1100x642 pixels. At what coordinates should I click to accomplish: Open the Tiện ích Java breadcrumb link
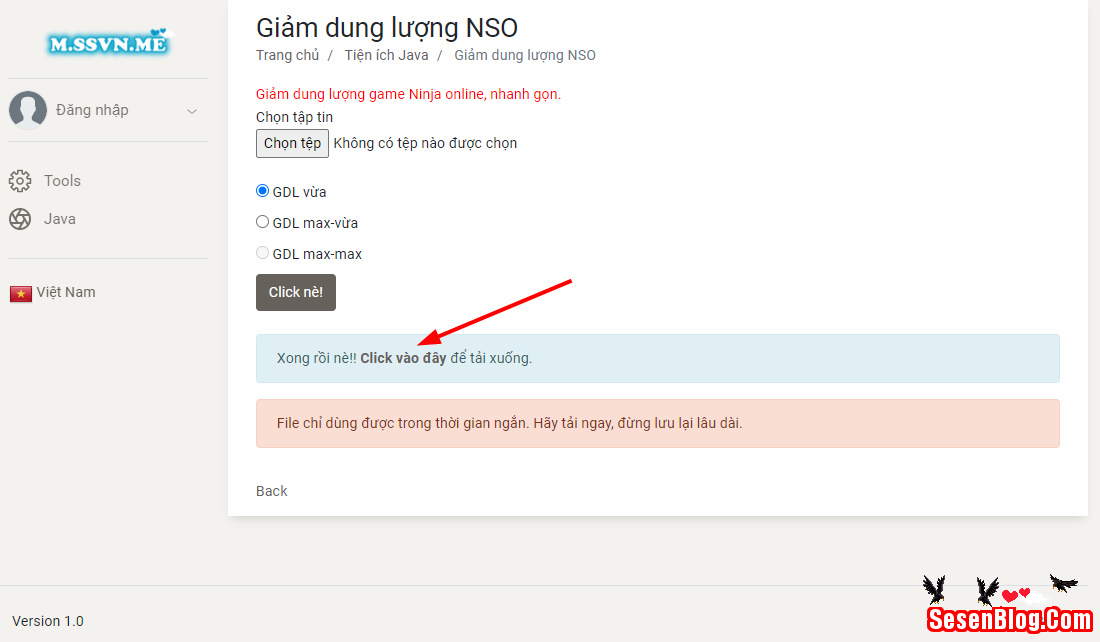click(x=386, y=55)
